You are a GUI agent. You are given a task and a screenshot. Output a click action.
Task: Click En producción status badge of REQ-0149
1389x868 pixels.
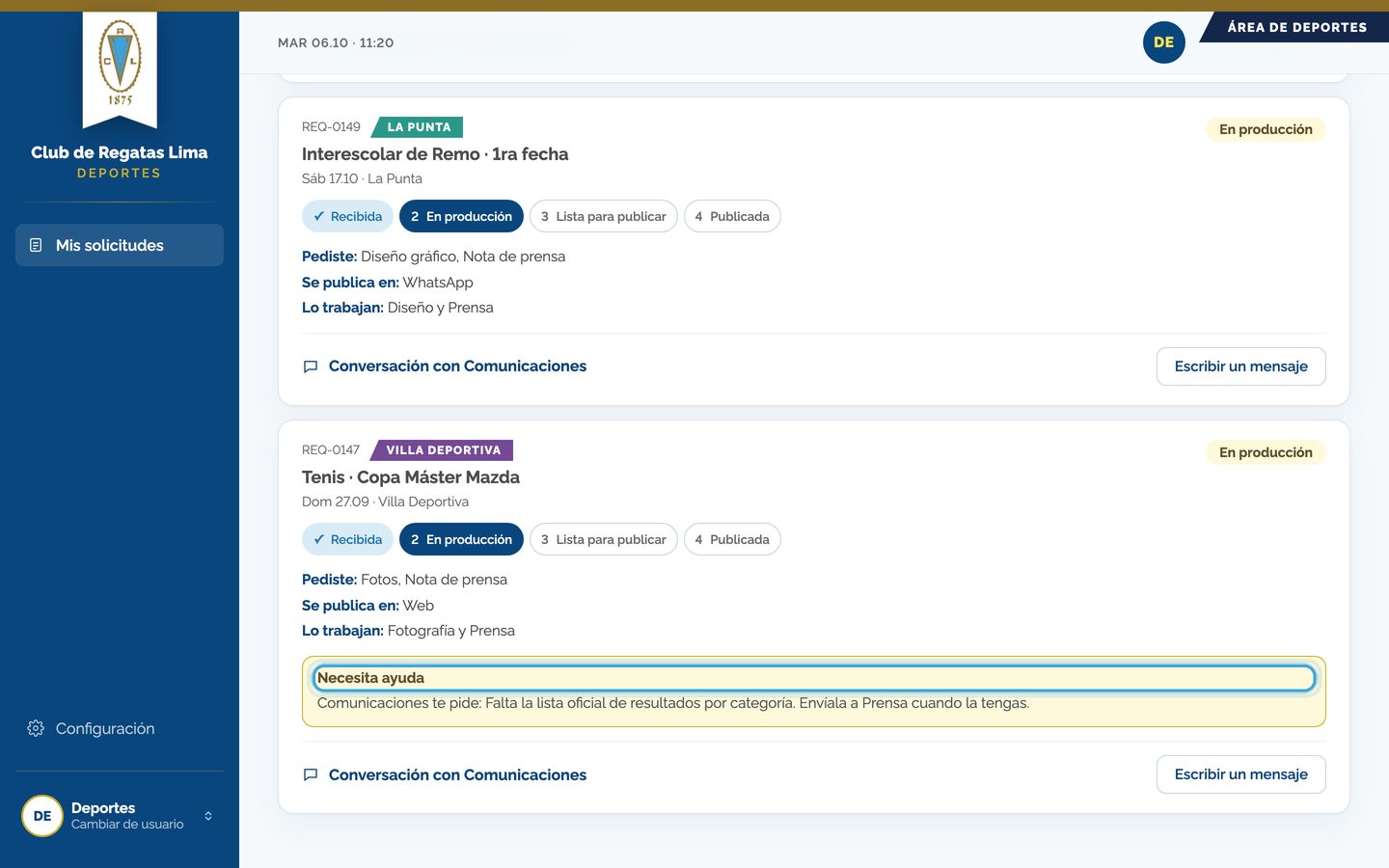[1266, 129]
